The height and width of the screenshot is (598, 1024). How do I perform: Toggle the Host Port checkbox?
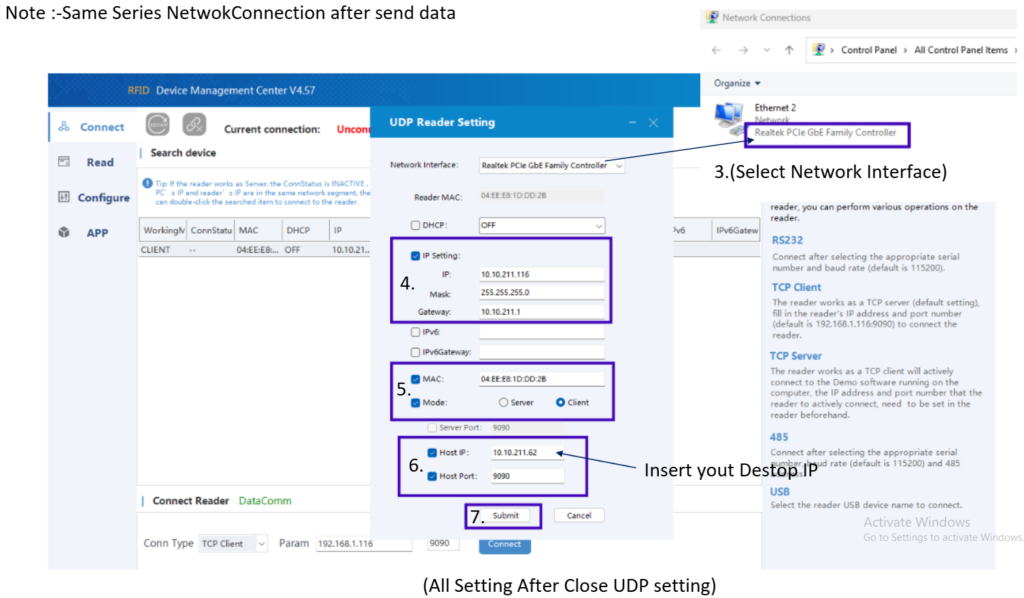(x=432, y=477)
